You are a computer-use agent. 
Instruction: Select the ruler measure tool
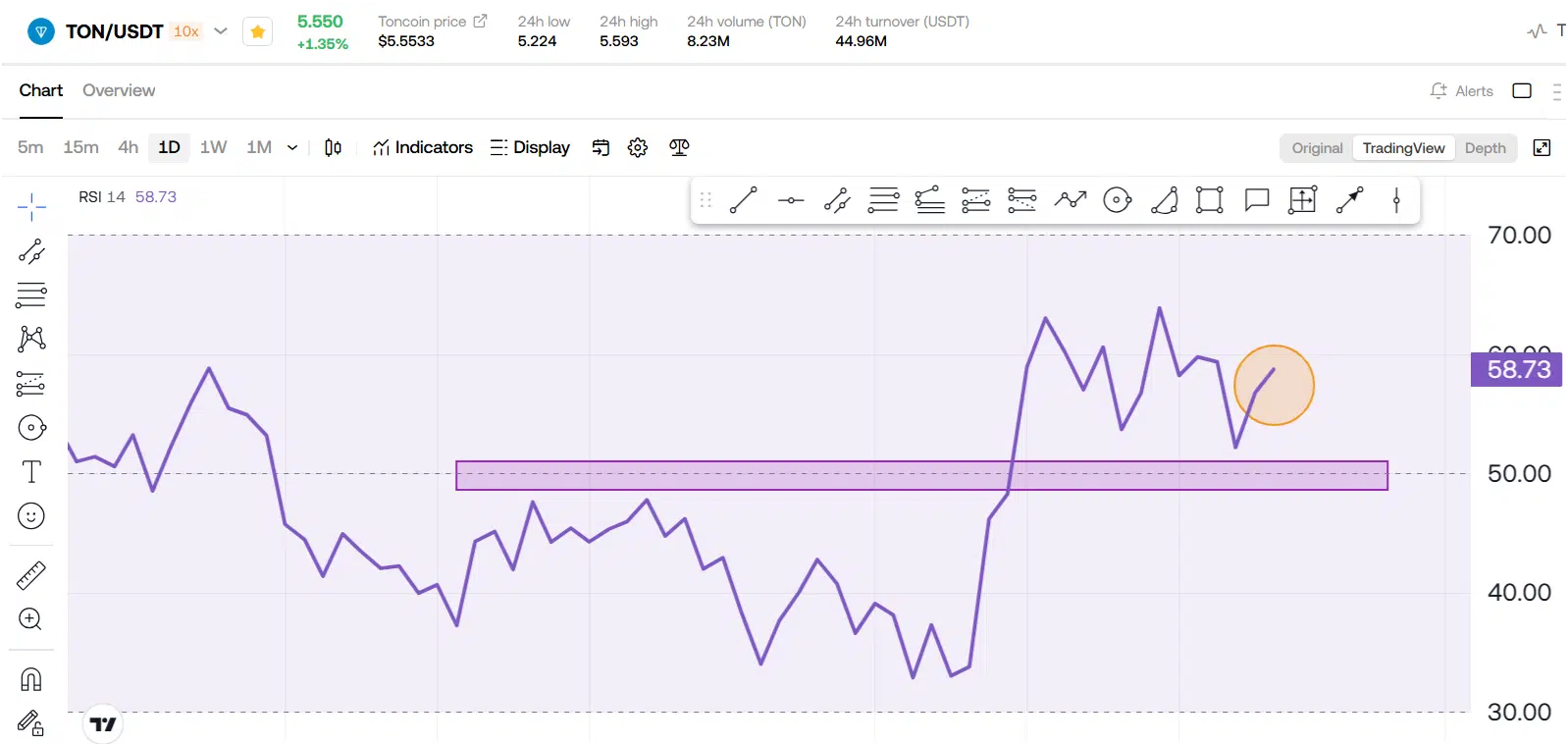[31, 575]
